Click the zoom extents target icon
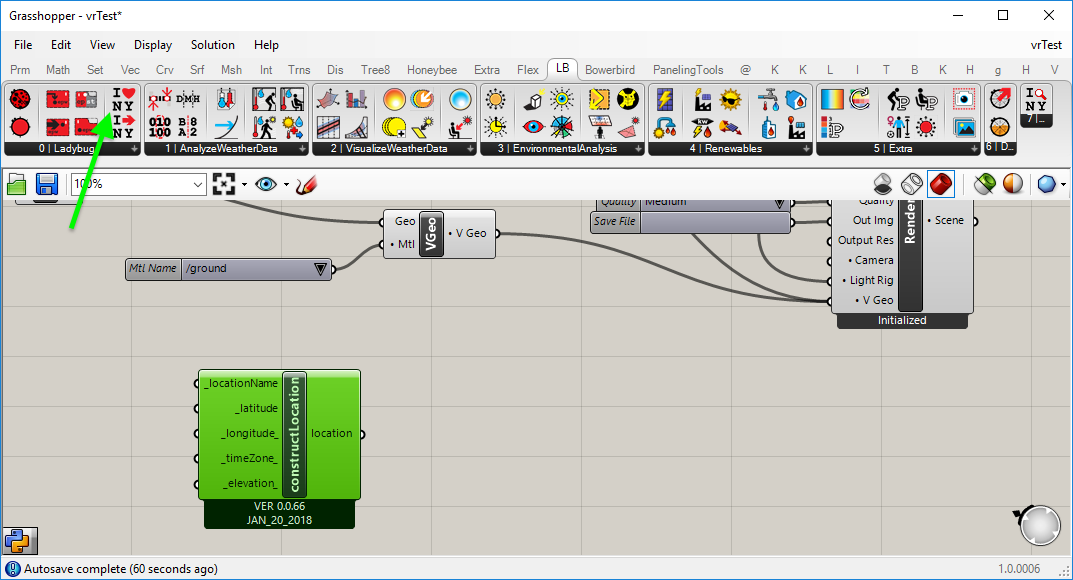1073x580 pixels. click(224, 184)
